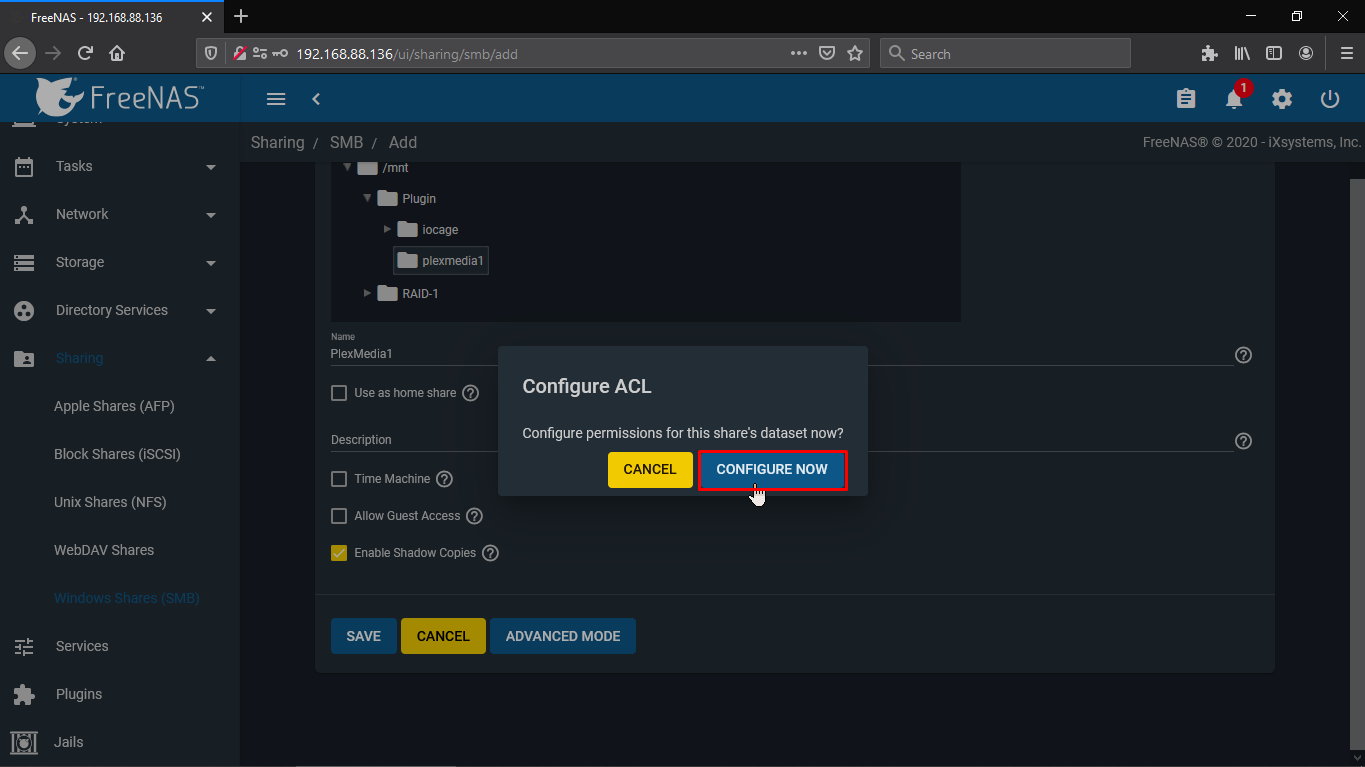Click the browser reload icon
1365x767 pixels.
tap(86, 54)
